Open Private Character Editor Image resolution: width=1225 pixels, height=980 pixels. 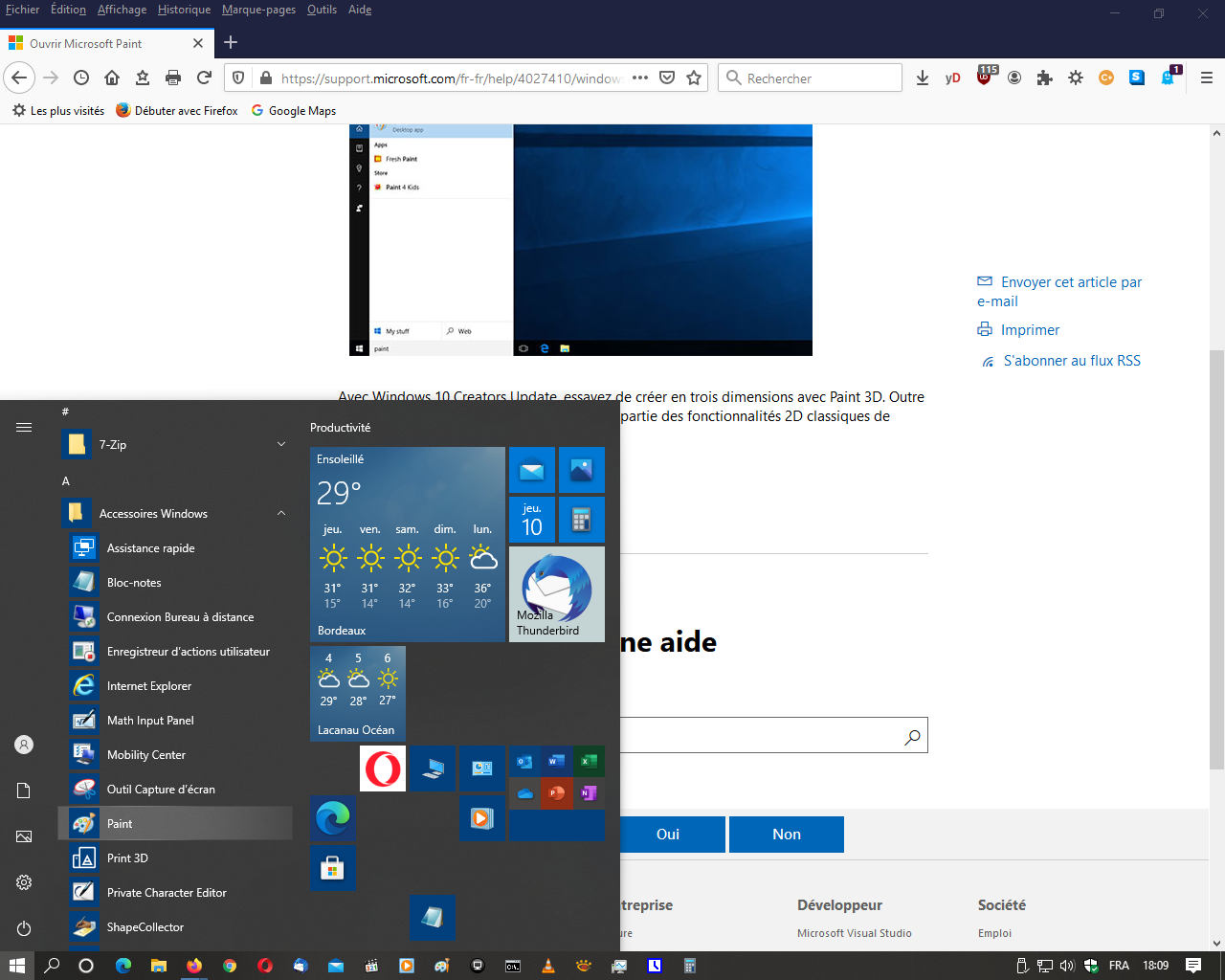tap(175, 893)
